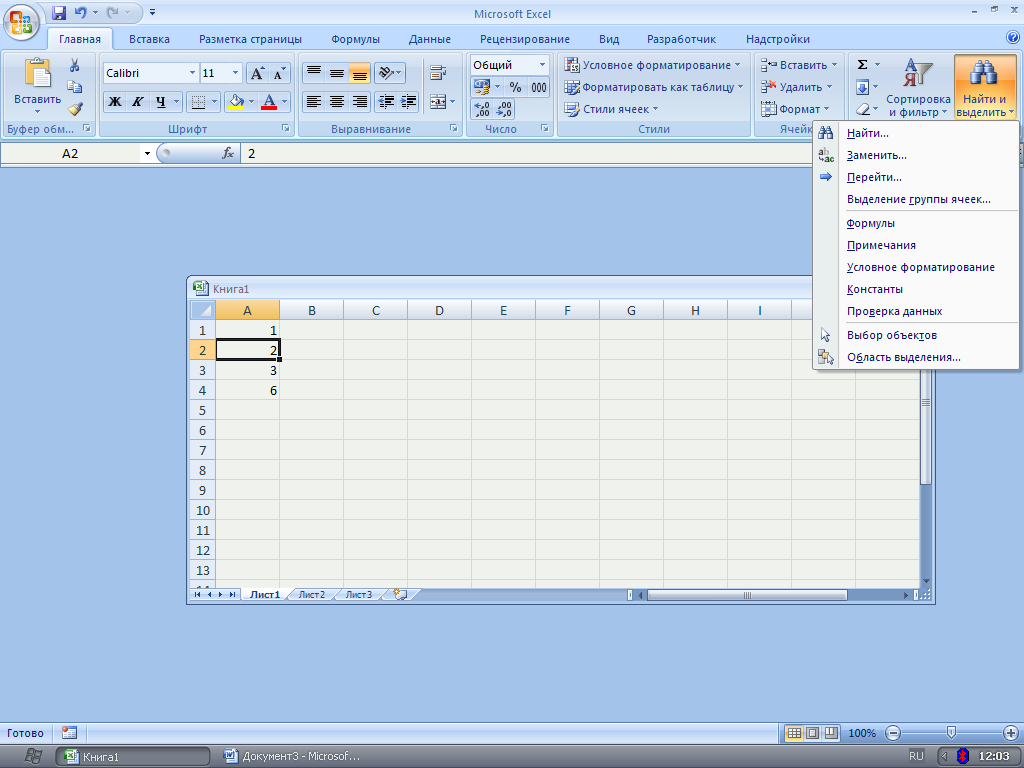Toggle bottom vertical alignment

tap(360, 73)
